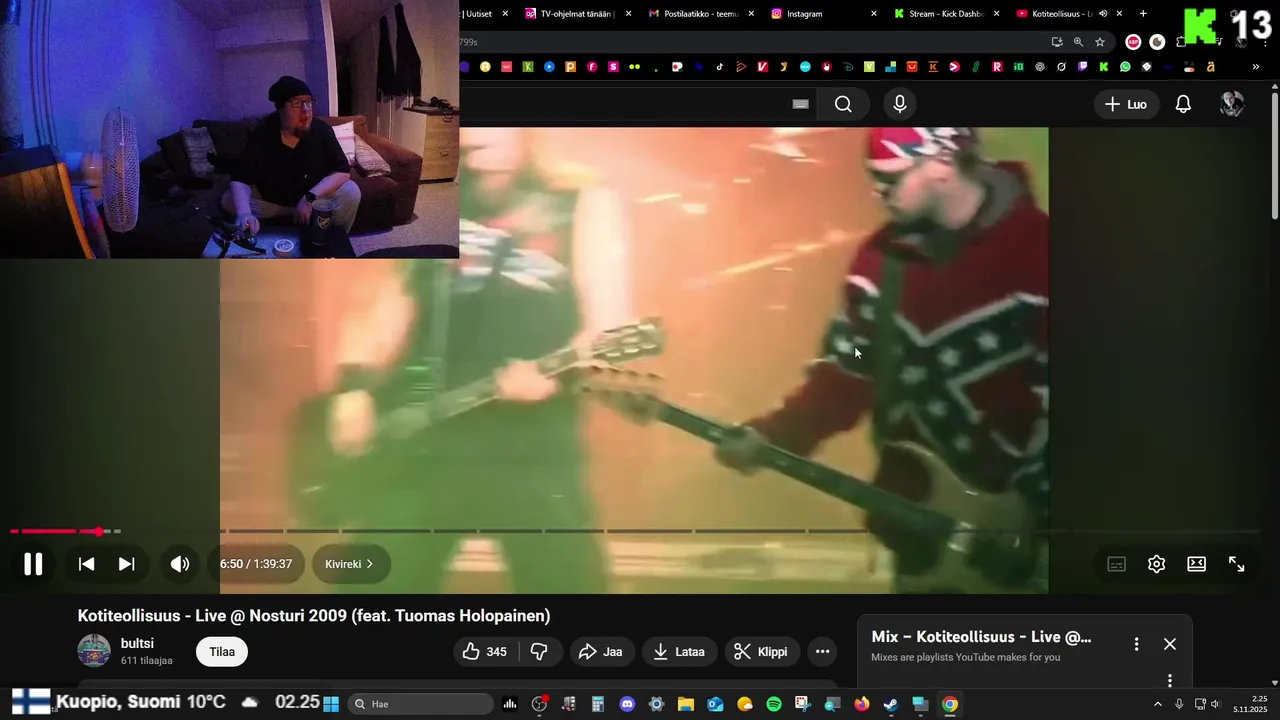Image resolution: width=1280 pixels, height=720 pixels.
Task: Open the on-screen keyboard in search
Action: coord(800,104)
